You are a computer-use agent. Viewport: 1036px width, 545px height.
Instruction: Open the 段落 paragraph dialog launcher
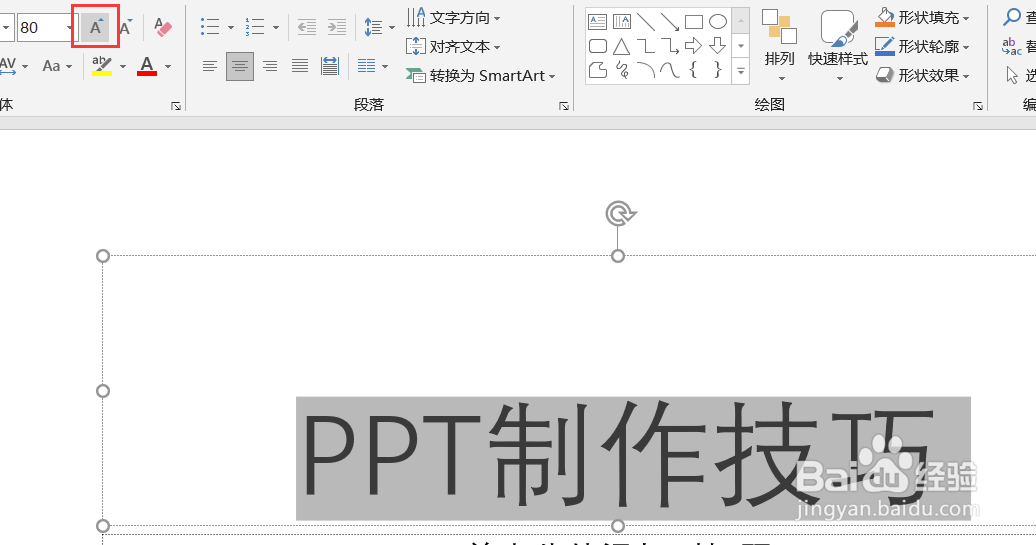564,106
